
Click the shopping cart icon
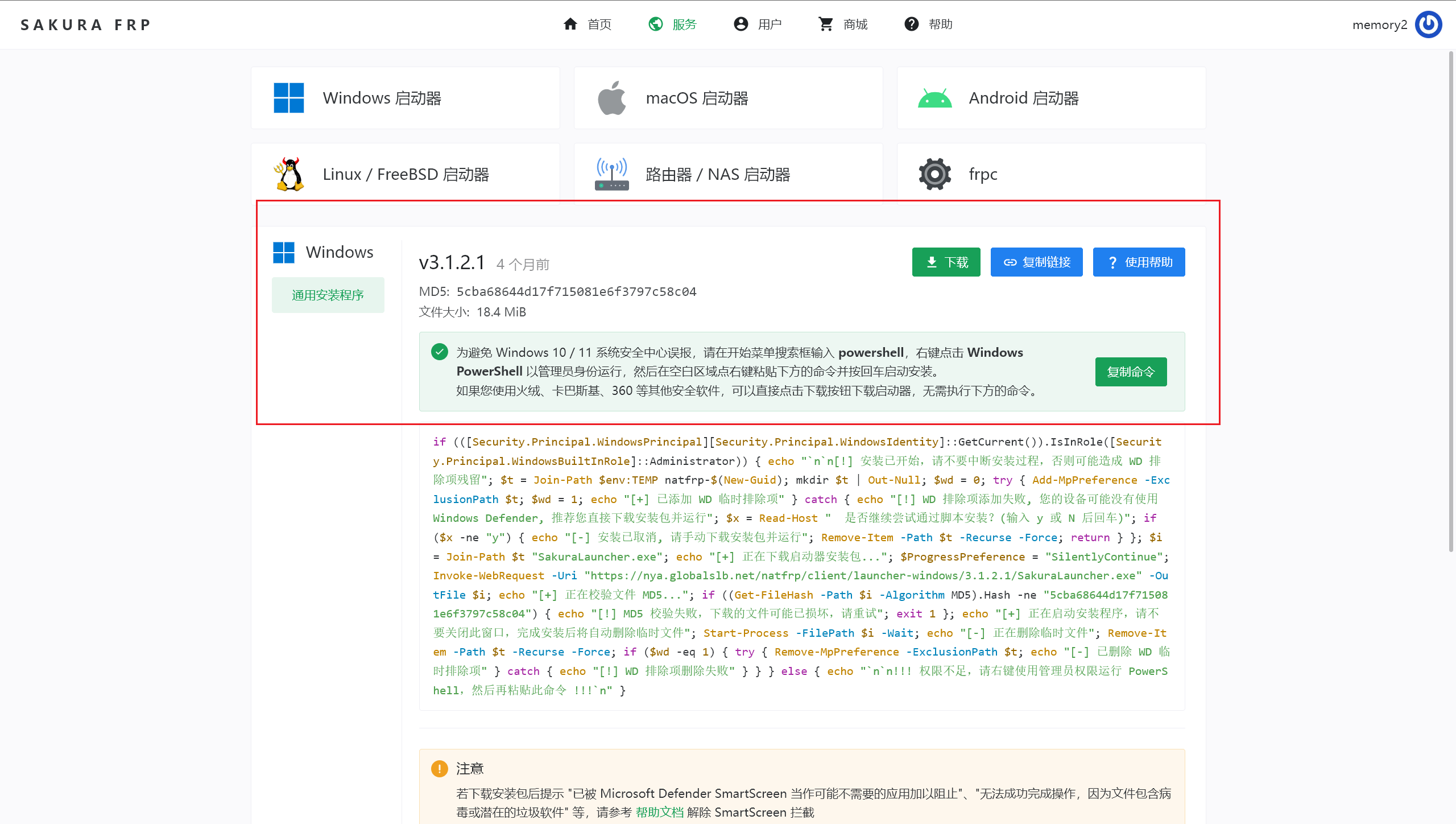(826, 24)
